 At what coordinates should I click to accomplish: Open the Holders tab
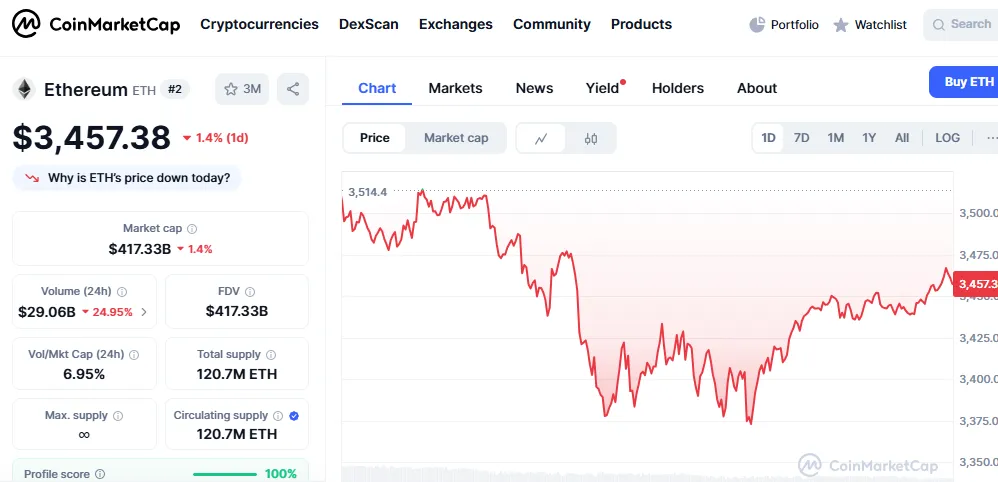click(x=678, y=88)
